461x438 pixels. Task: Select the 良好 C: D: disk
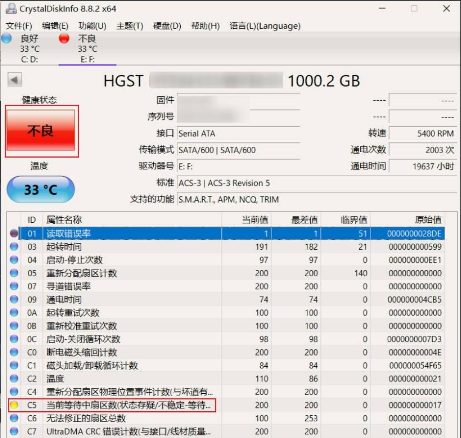[29, 49]
